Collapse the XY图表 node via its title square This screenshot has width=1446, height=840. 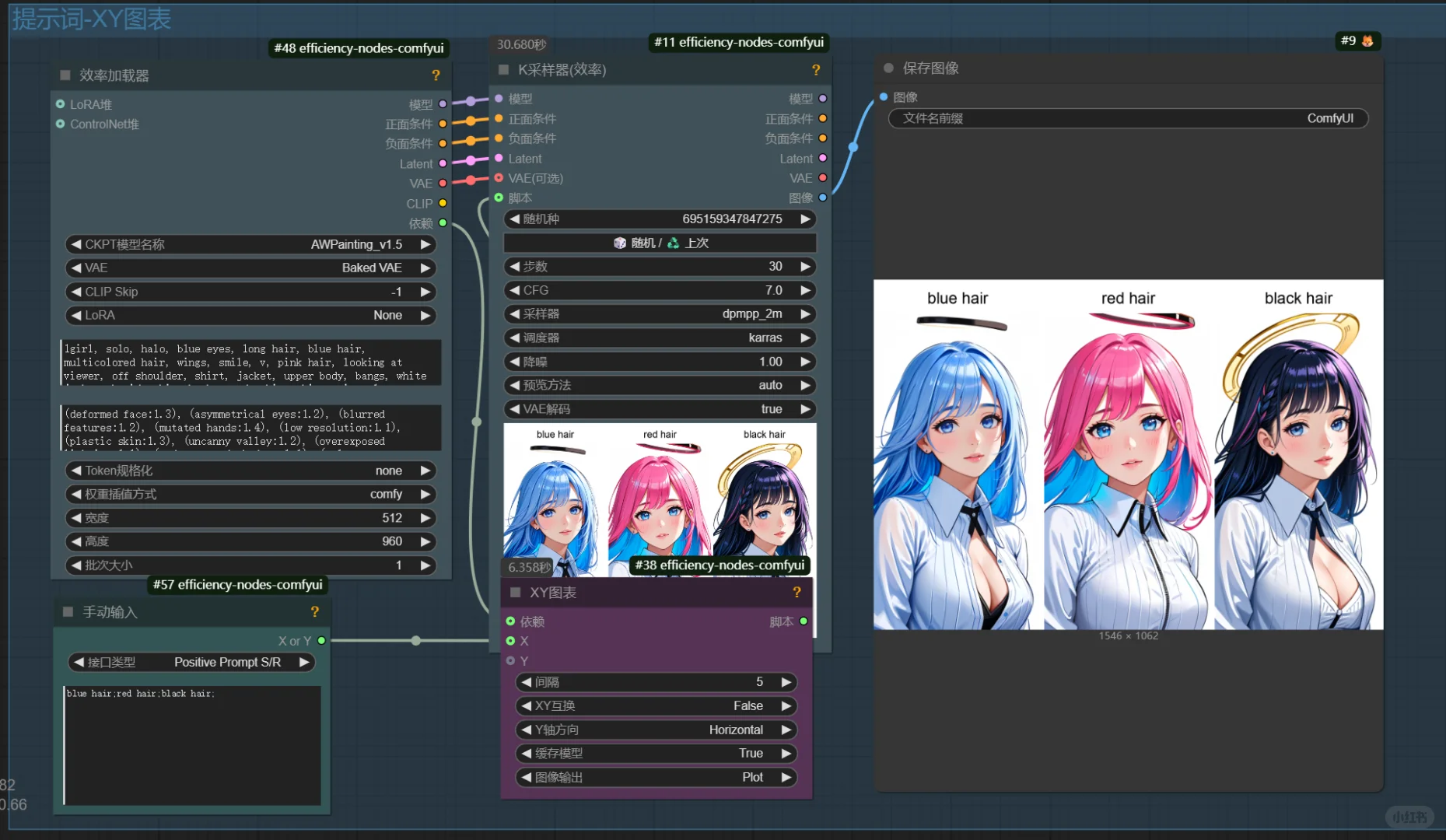coord(515,593)
